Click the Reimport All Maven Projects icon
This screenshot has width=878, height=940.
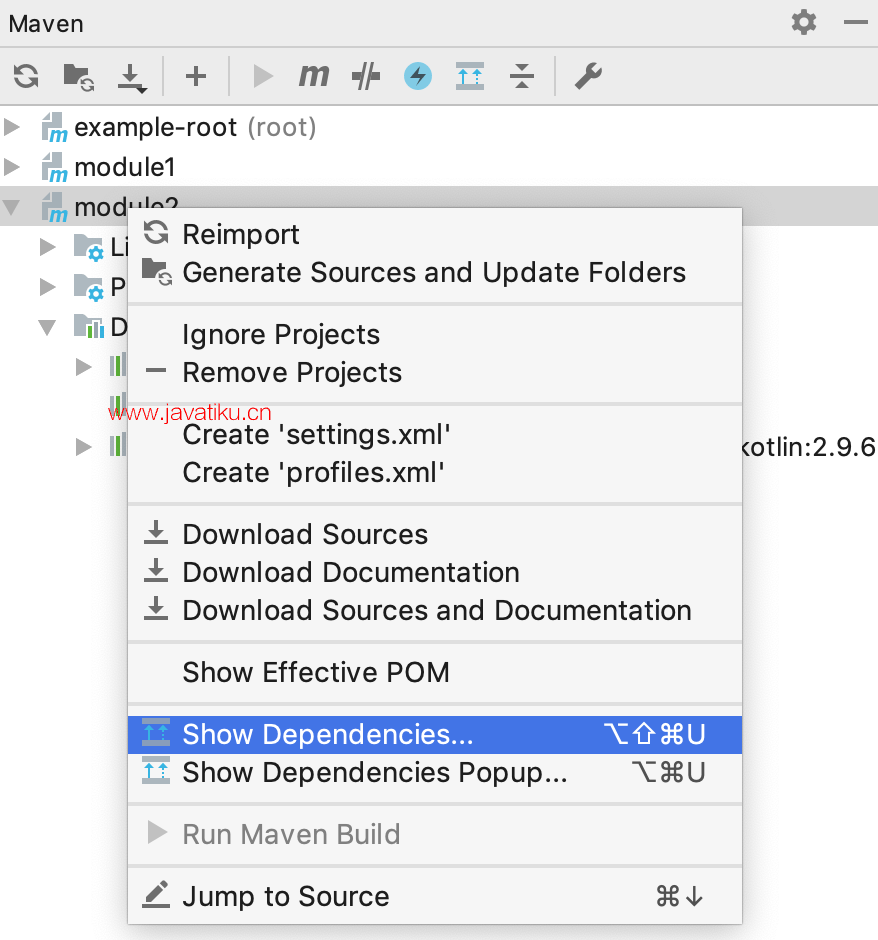(x=26, y=76)
